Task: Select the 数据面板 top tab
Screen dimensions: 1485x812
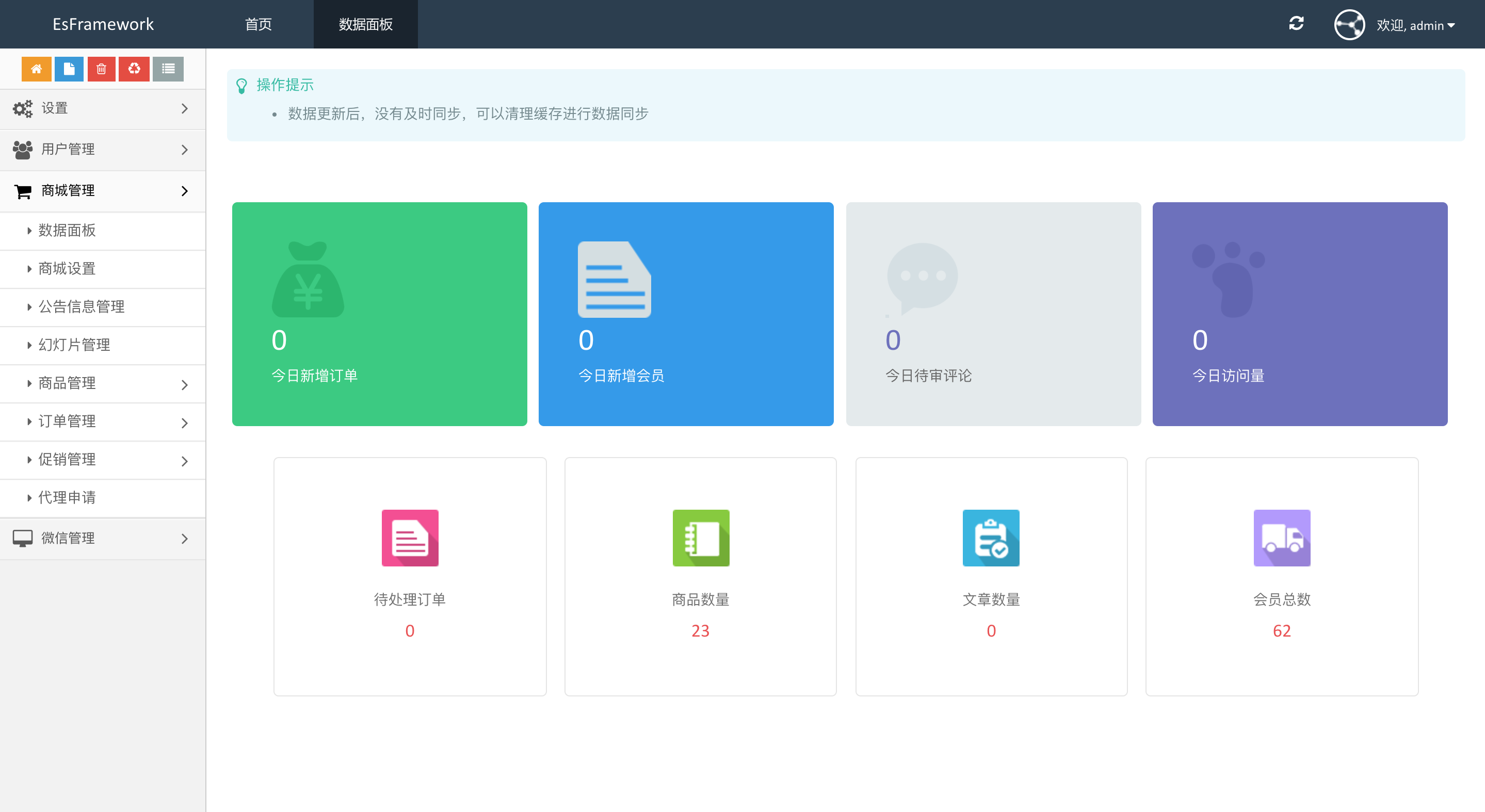Action: click(x=365, y=24)
